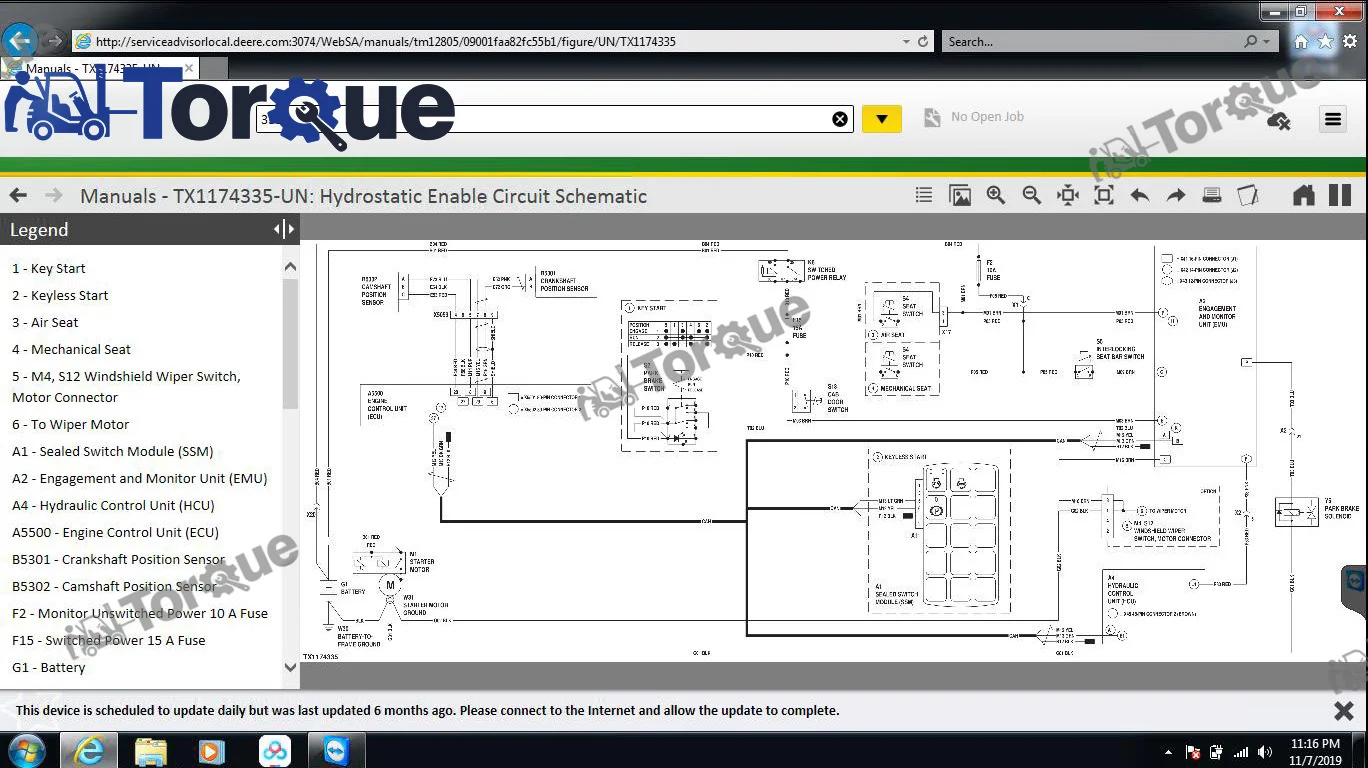
Task: Select legend entry A1 - Sealed Switch Module
Action: click(x=112, y=451)
